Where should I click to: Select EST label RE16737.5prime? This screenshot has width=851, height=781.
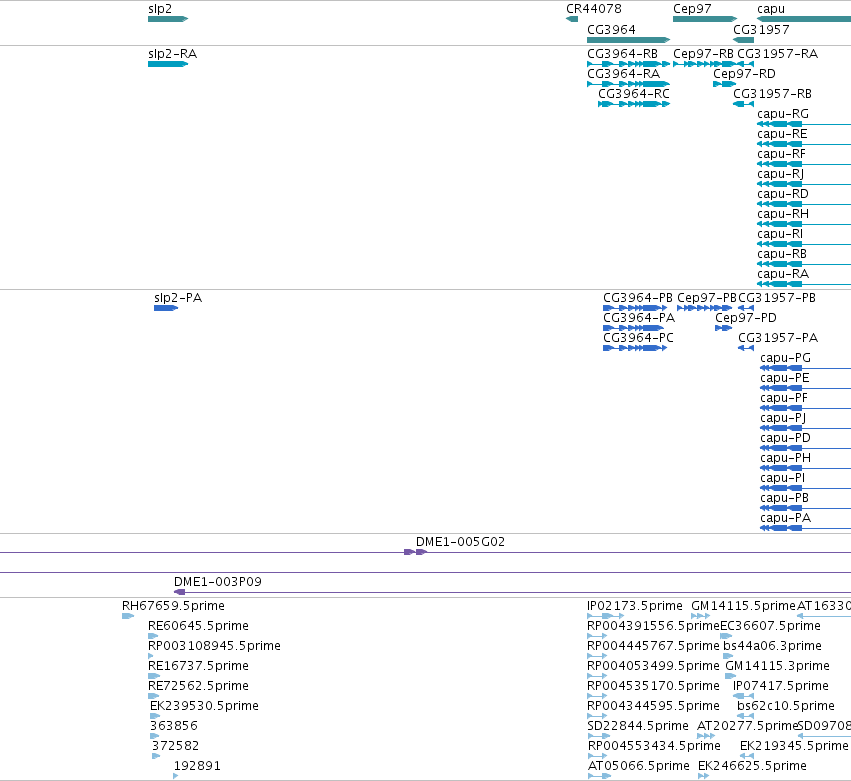tap(198, 666)
